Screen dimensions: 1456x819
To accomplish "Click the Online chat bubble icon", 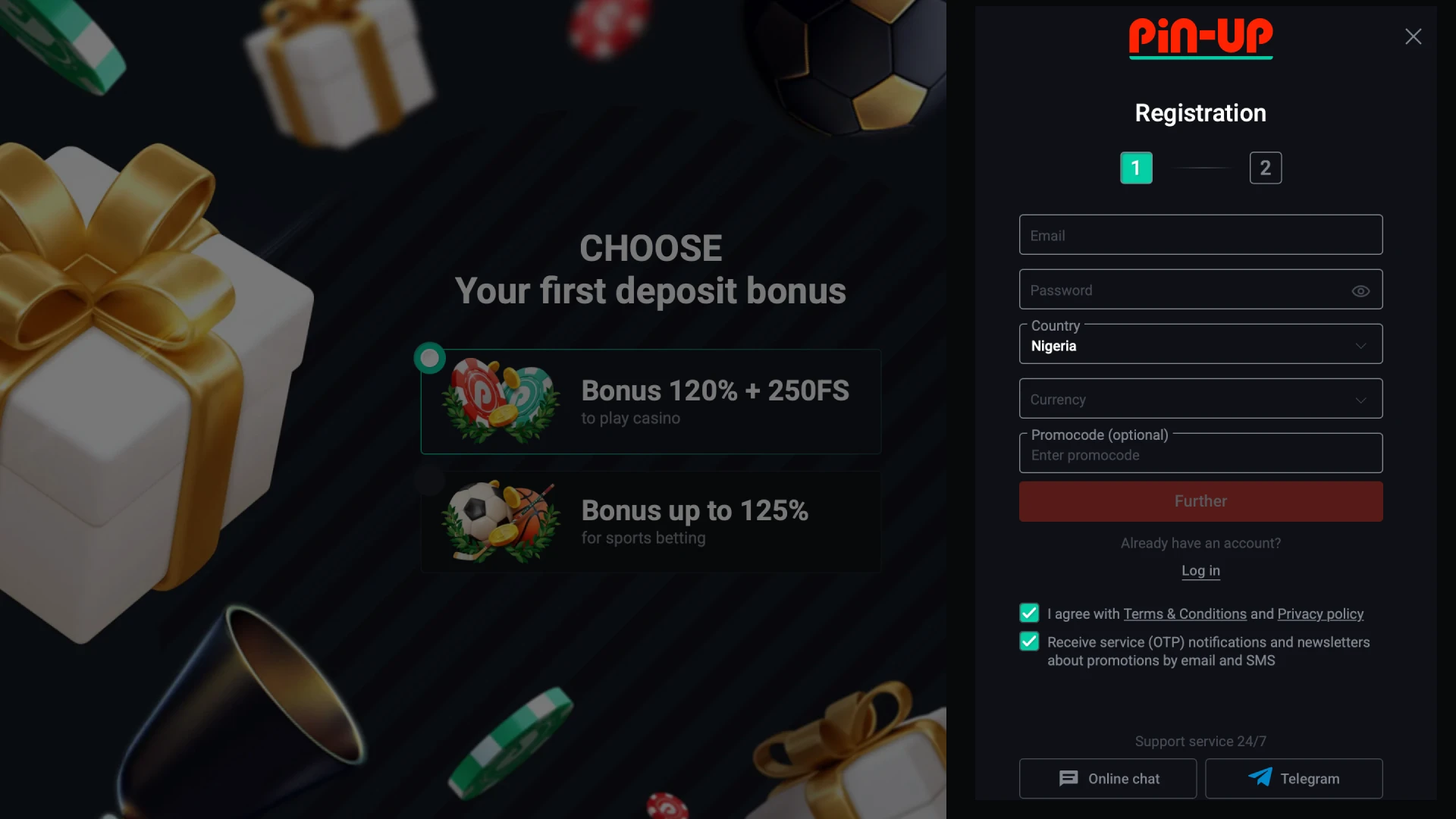I will [x=1068, y=779].
